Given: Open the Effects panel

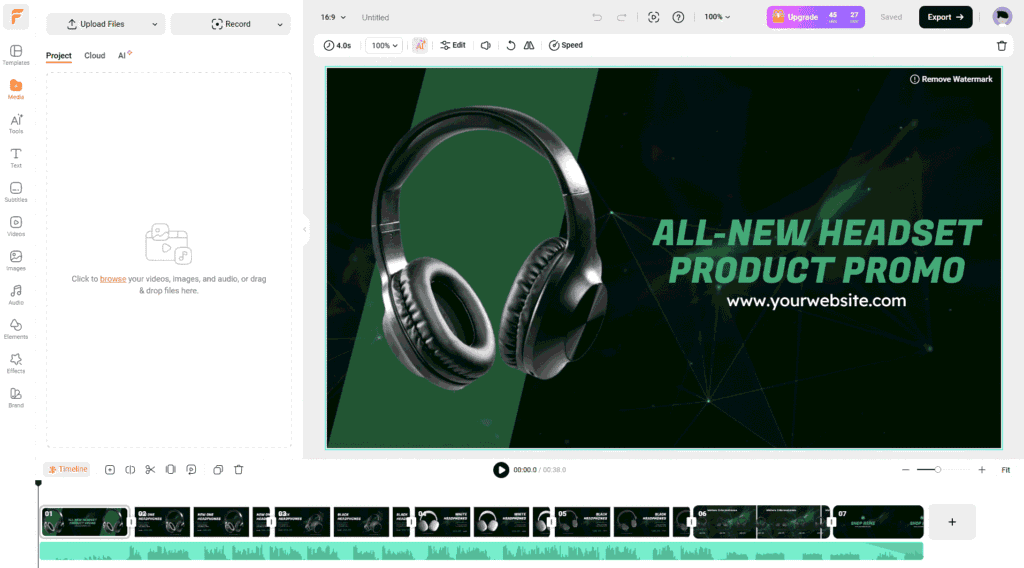Looking at the screenshot, I should coord(16,364).
